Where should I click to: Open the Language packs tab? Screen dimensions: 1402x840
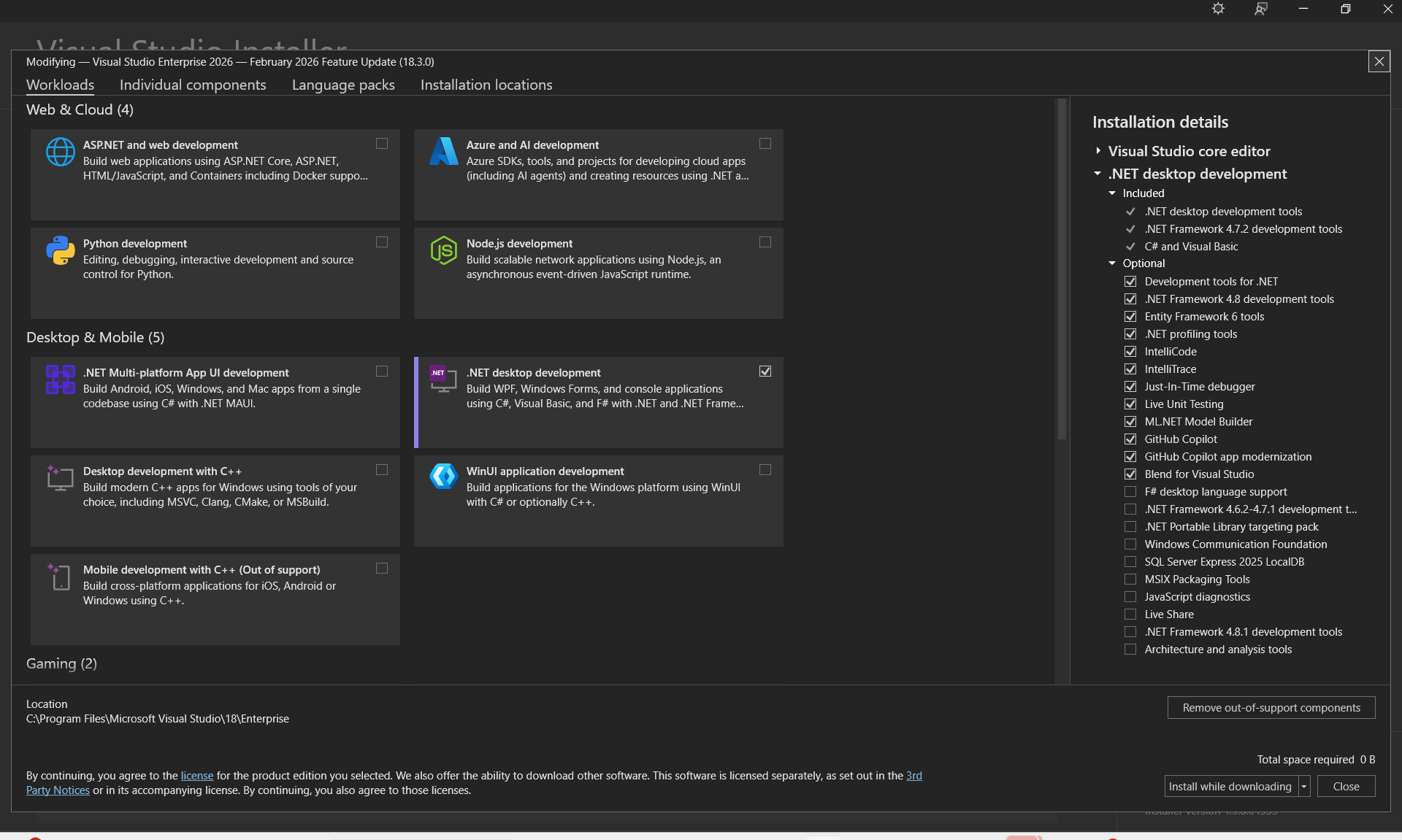pyautogui.click(x=342, y=85)
